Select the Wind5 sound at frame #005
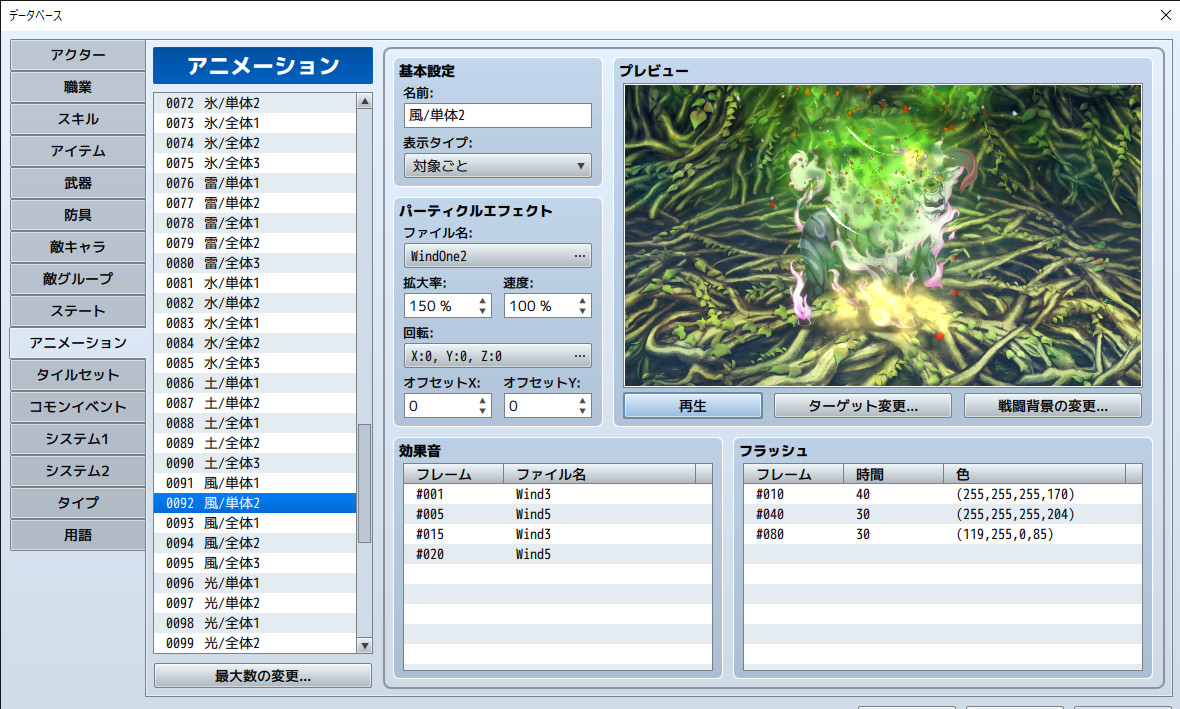Viewport: 1180px width, 709px height. pos(550,514)
